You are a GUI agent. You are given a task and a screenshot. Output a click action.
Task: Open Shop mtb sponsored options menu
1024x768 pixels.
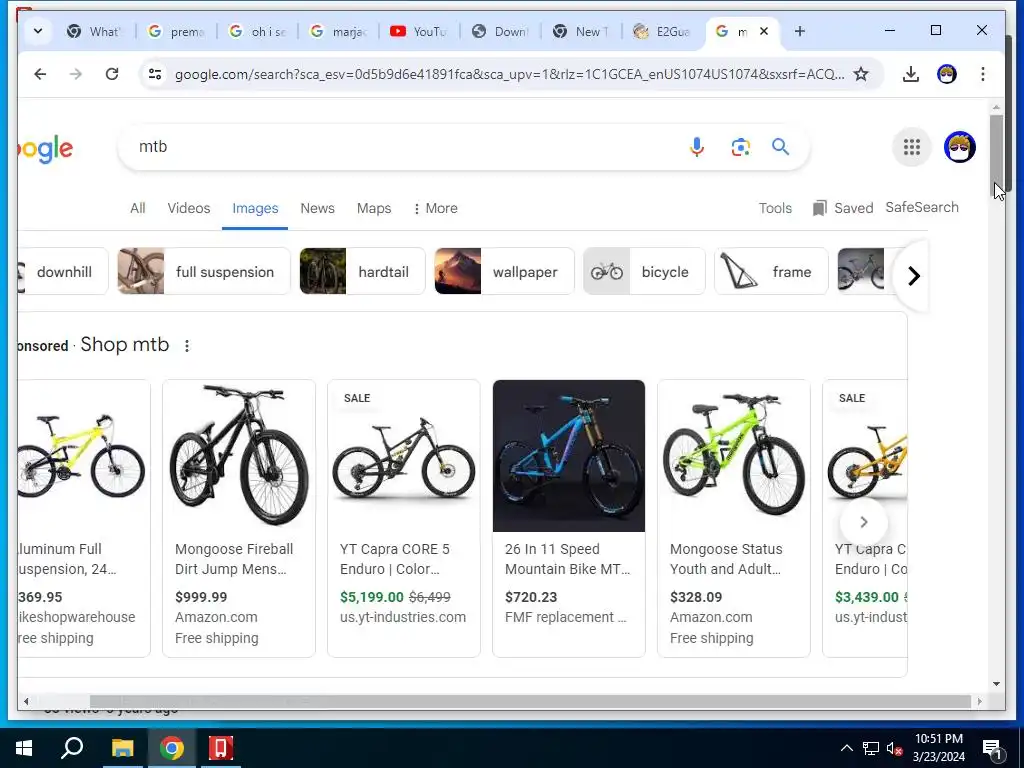(187, 346)
